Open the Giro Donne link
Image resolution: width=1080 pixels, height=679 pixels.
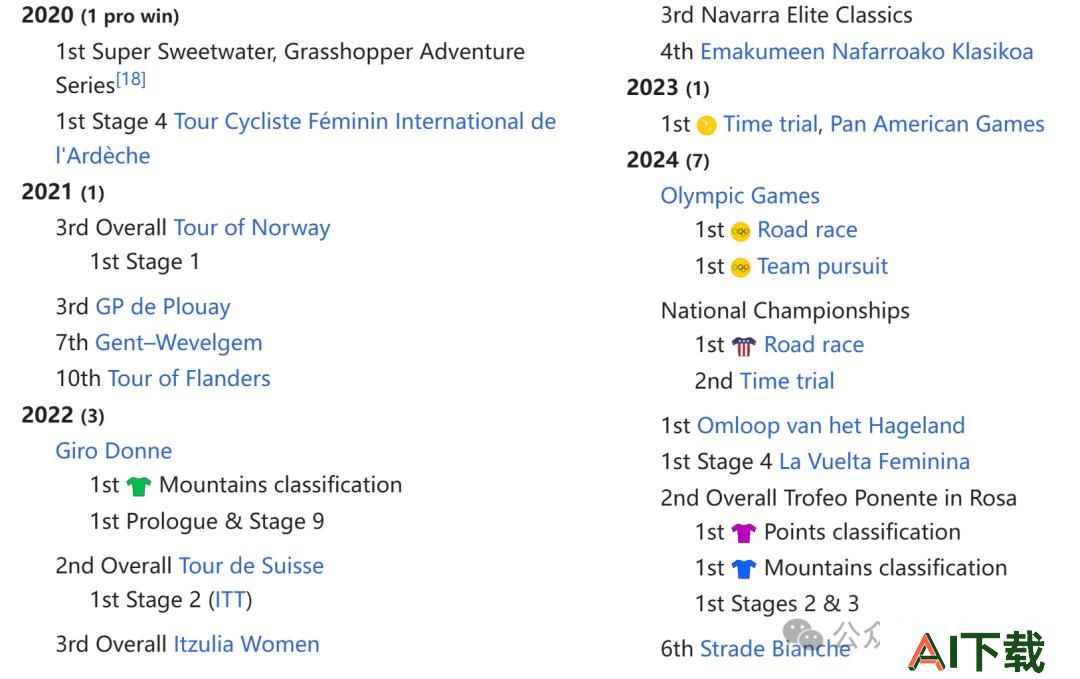pos(114,450)
